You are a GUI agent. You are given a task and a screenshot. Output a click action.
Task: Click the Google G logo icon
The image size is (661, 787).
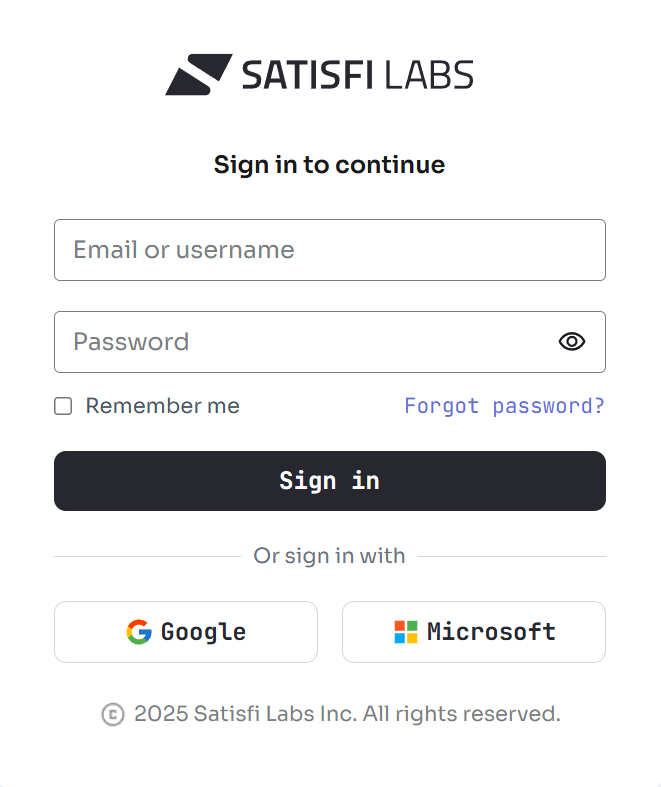pos(139,632)
